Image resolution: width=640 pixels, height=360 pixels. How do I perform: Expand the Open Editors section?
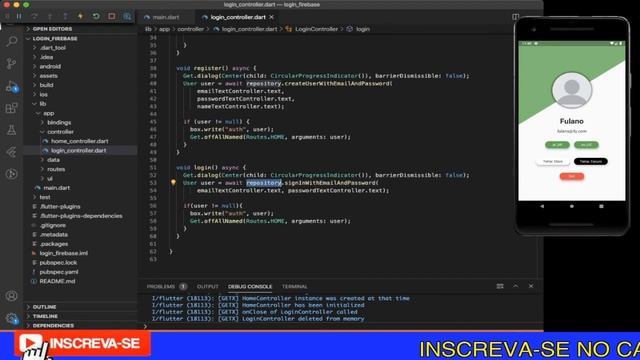[52, 29]
